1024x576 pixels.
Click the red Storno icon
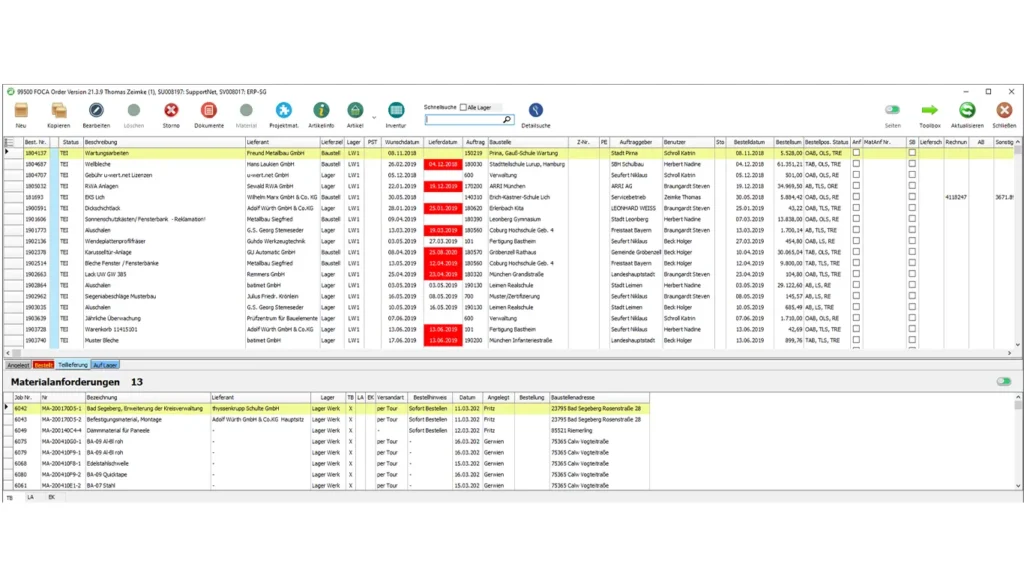(x=171, y=111)
